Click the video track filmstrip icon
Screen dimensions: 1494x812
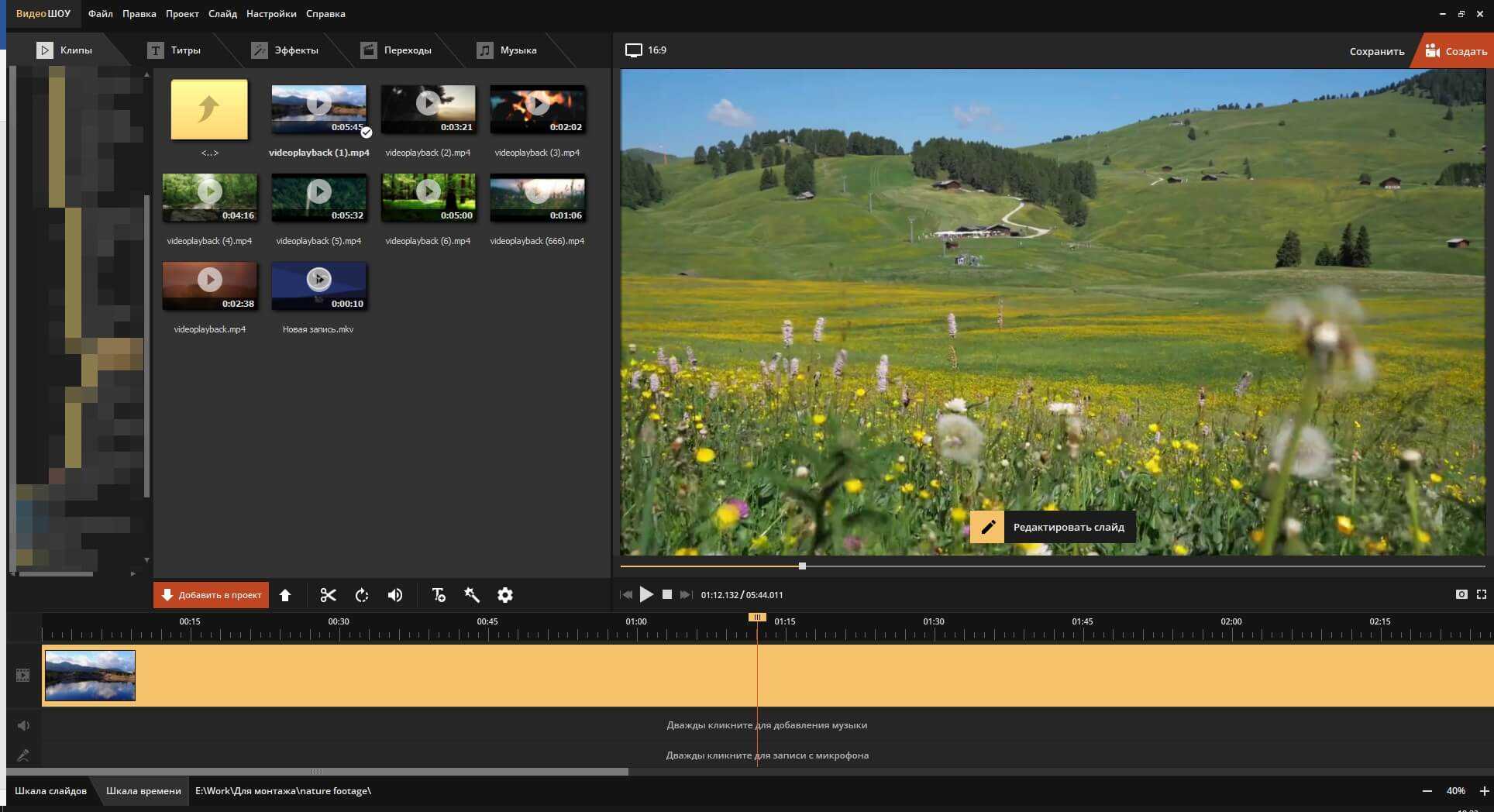point(23,676)
